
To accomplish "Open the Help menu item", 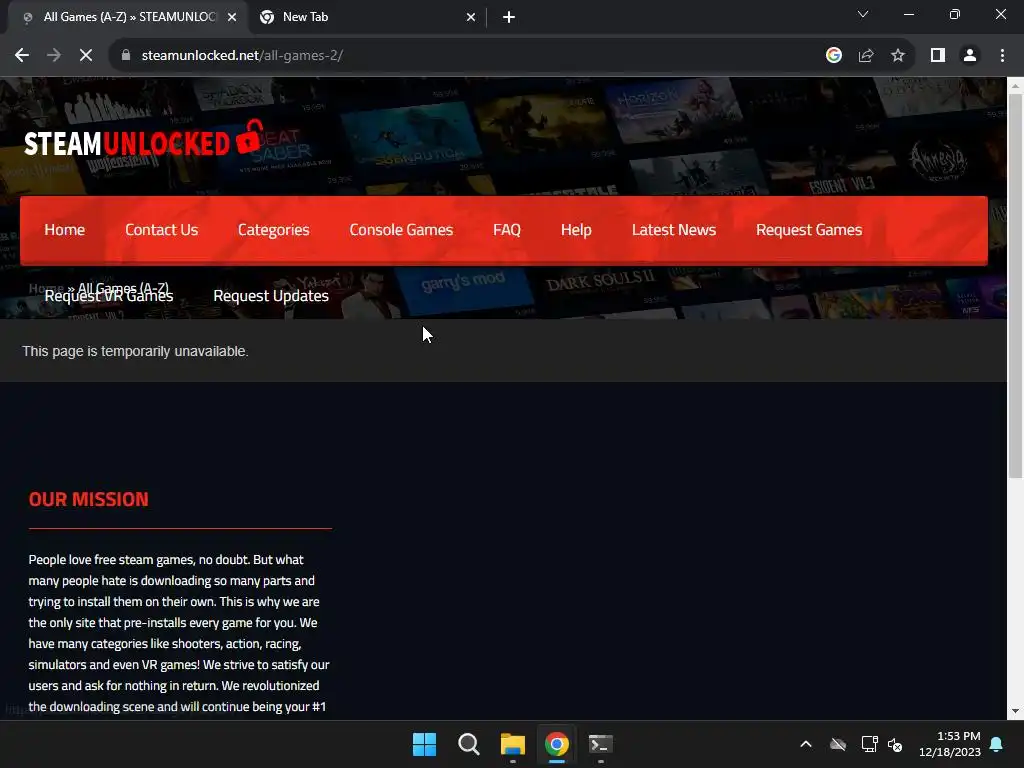I will pyautogui.click(x=576, y=230).
